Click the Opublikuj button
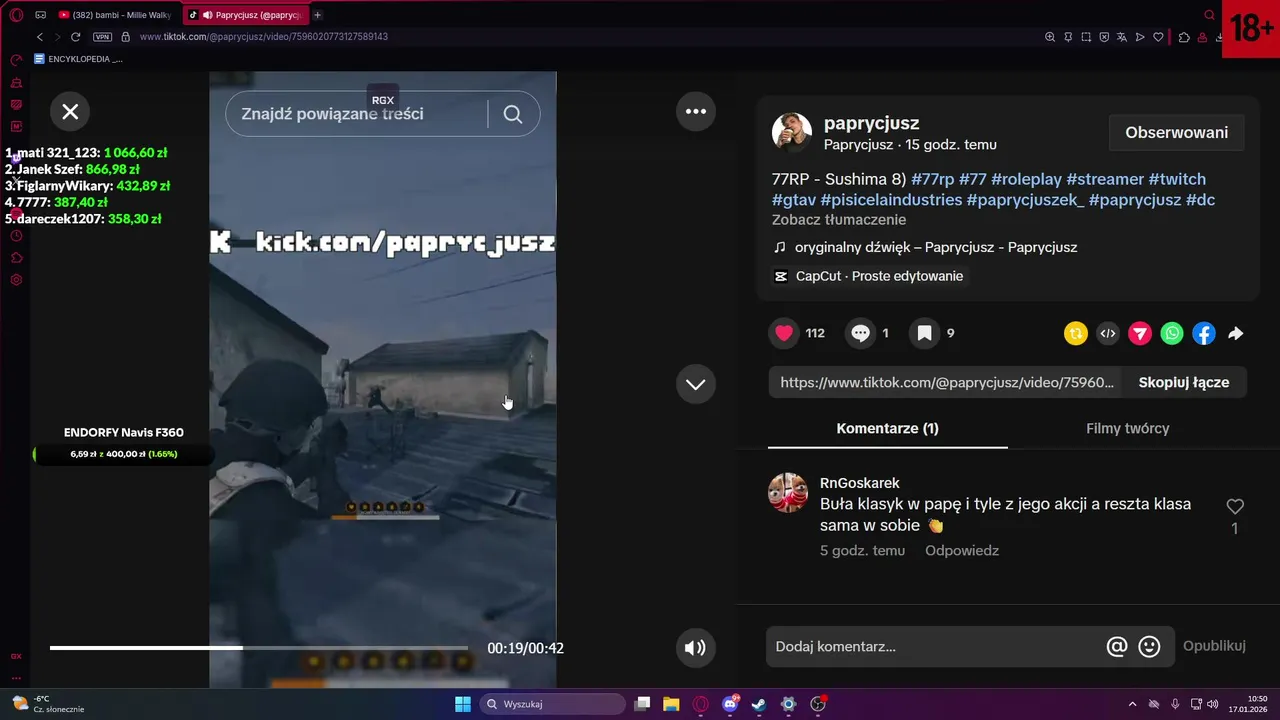 pos(1214,646)
